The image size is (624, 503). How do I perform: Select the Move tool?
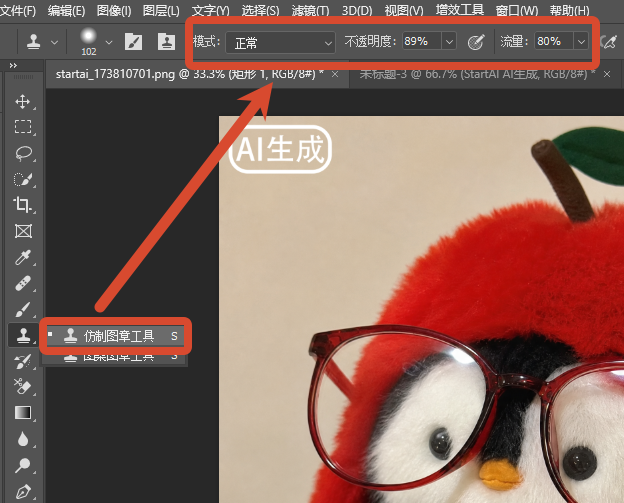coord(23,101)
